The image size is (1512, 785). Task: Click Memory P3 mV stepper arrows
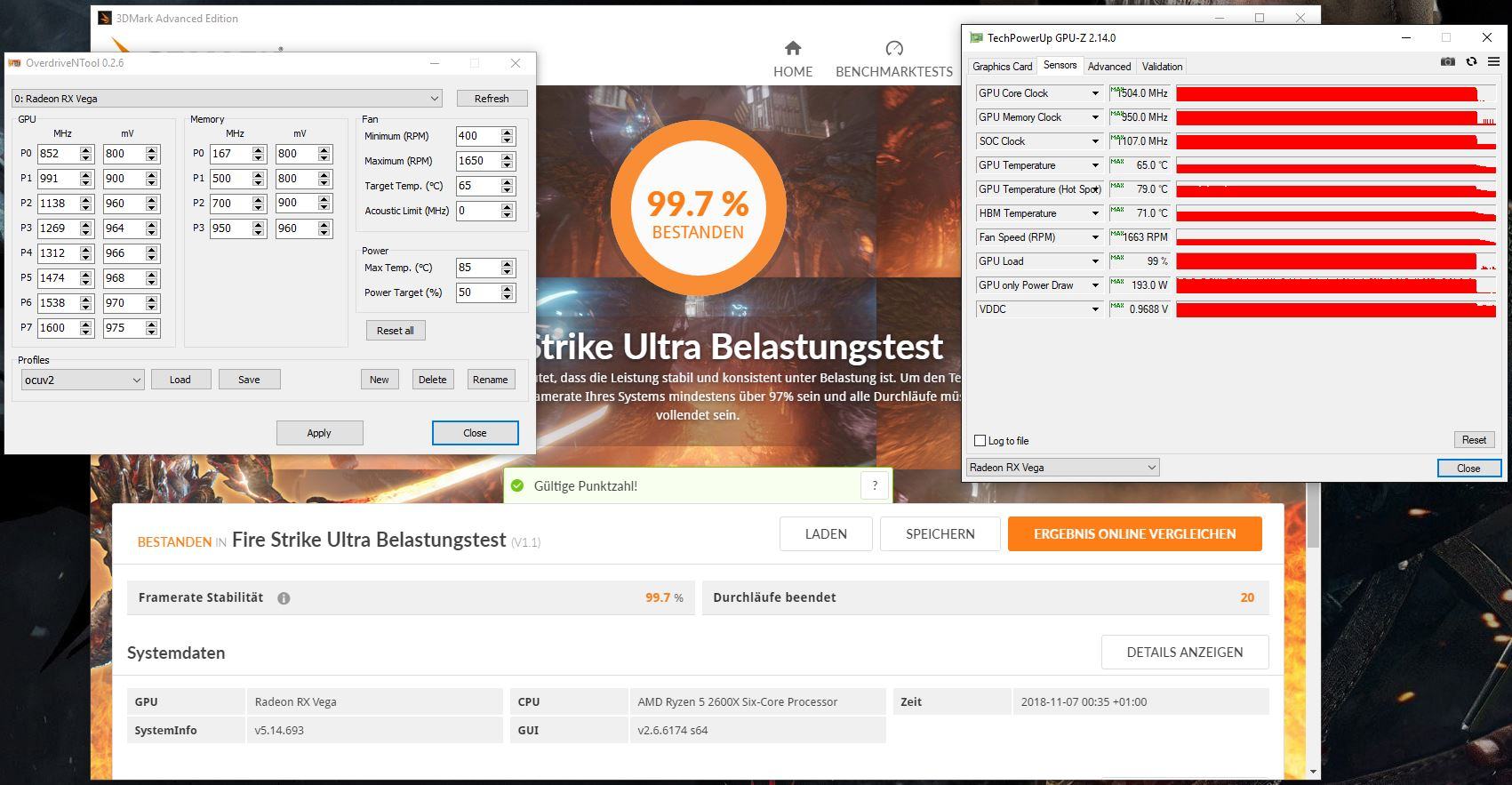(324, 228)
